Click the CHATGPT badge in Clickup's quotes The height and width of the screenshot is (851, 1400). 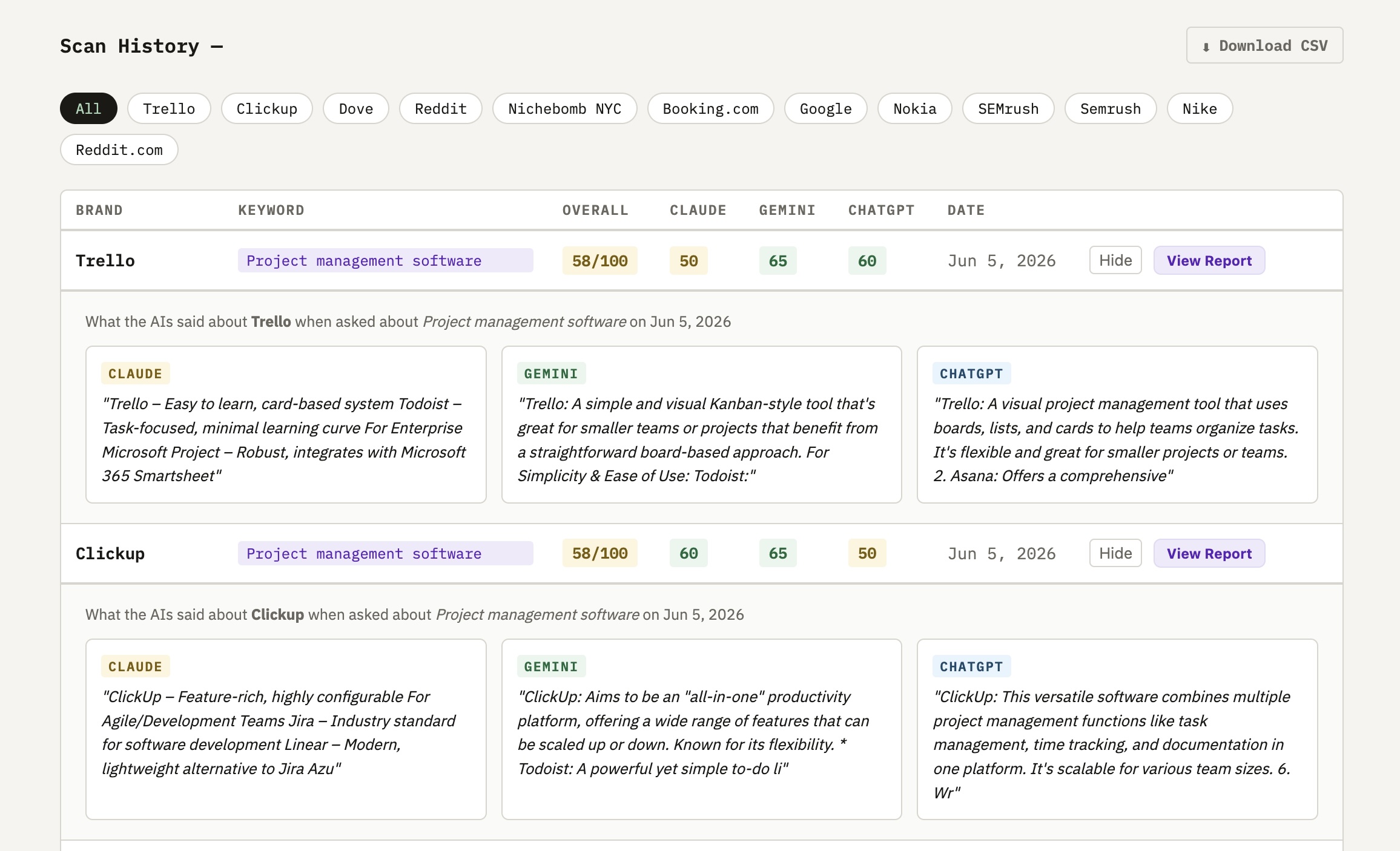(x=971, y=667)
